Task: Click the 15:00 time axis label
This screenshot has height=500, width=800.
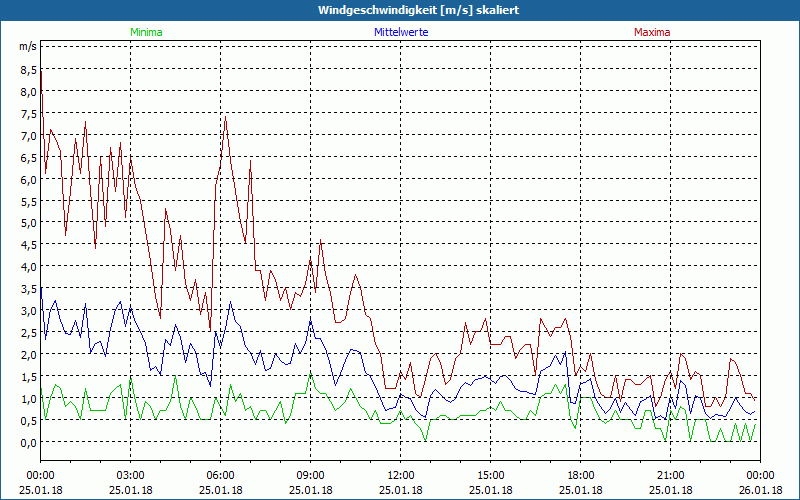Action: pos(490,476)
